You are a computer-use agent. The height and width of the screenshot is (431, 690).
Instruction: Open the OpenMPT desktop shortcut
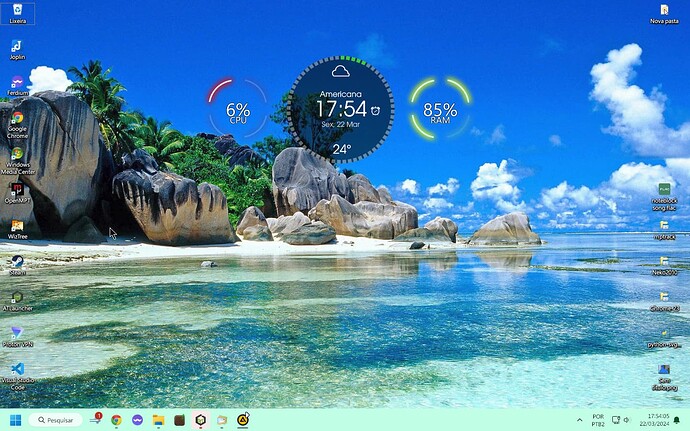[17, 190]
